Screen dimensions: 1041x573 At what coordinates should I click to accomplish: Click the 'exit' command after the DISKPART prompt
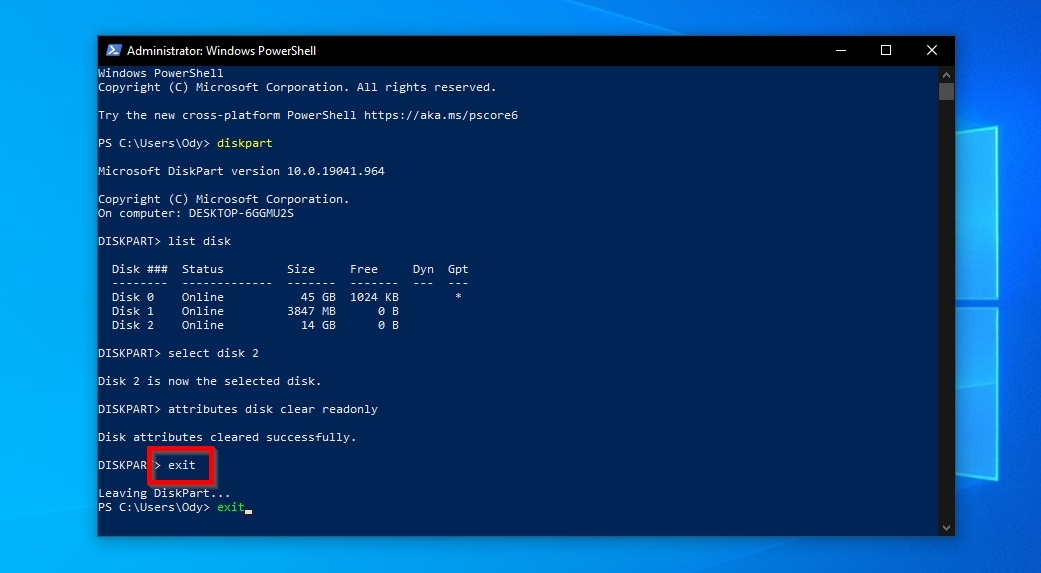tap(182, 465)
